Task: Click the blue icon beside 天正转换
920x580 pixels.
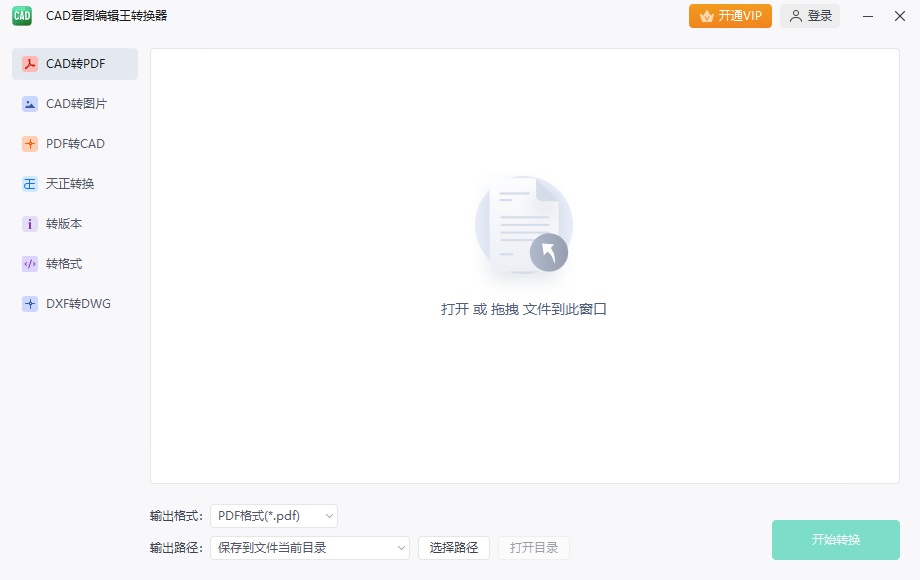Action: point(30,184)
